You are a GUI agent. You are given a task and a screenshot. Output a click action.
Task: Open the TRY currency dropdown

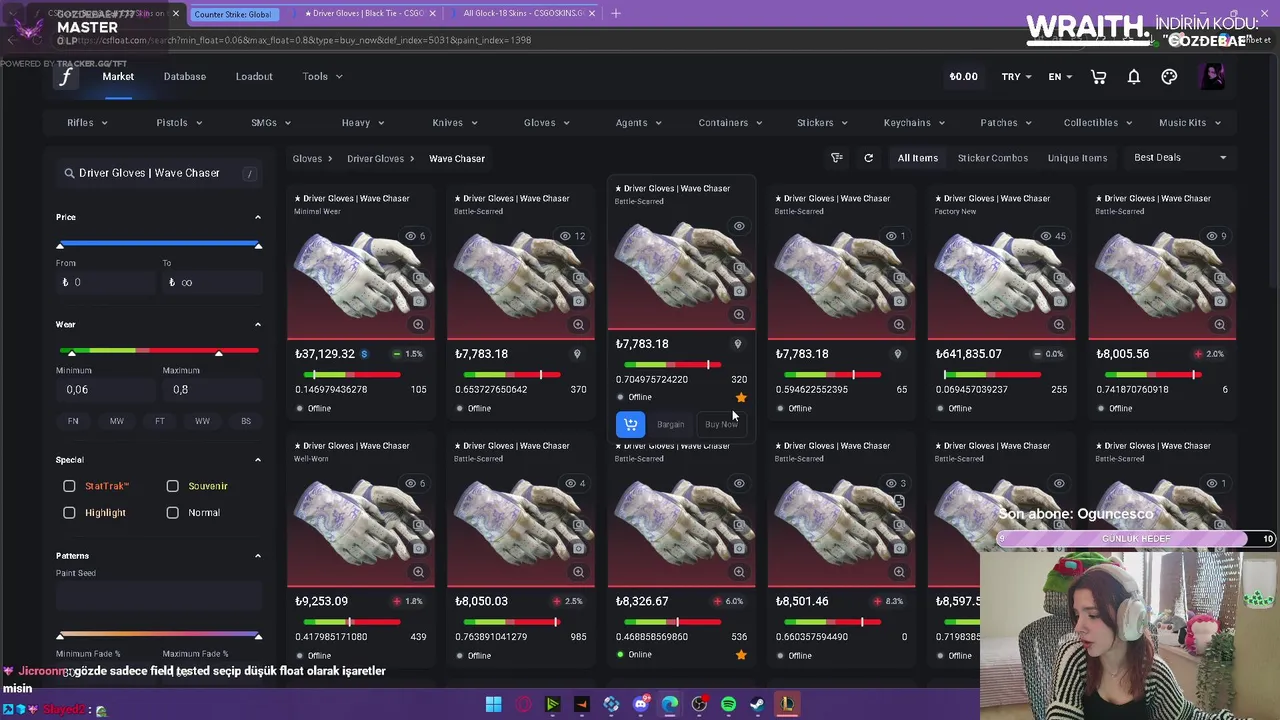(1017, 77)
